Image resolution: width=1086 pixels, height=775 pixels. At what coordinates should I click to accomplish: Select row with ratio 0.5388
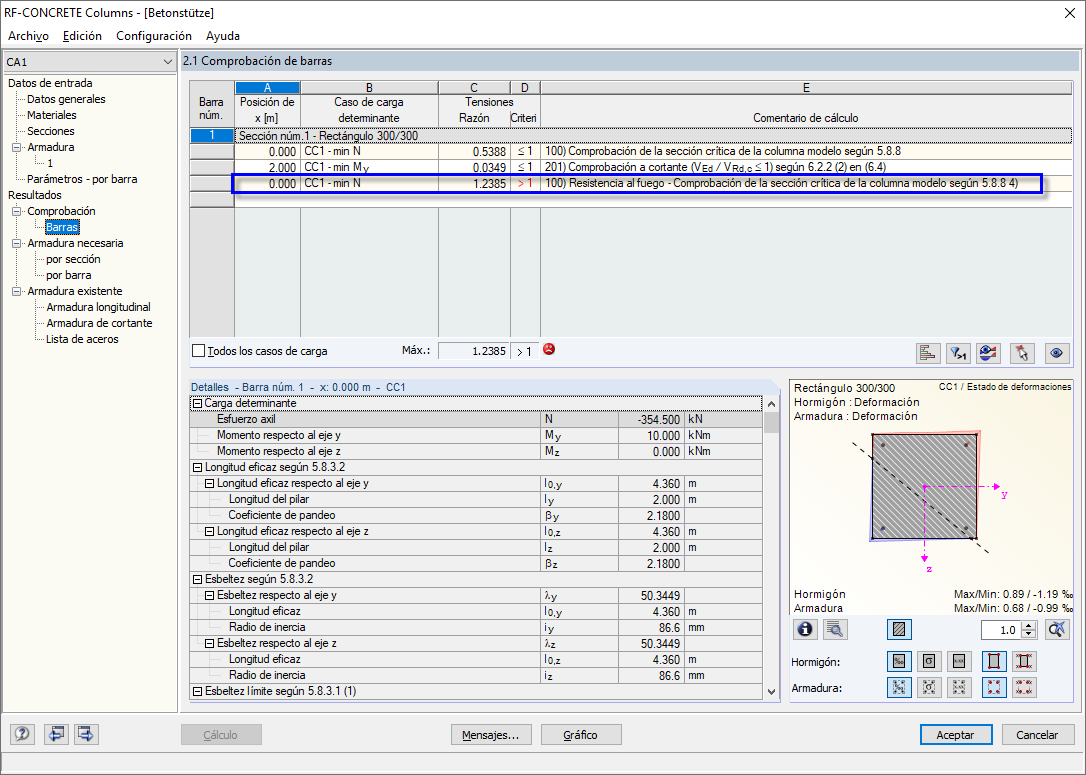[652, 152]
